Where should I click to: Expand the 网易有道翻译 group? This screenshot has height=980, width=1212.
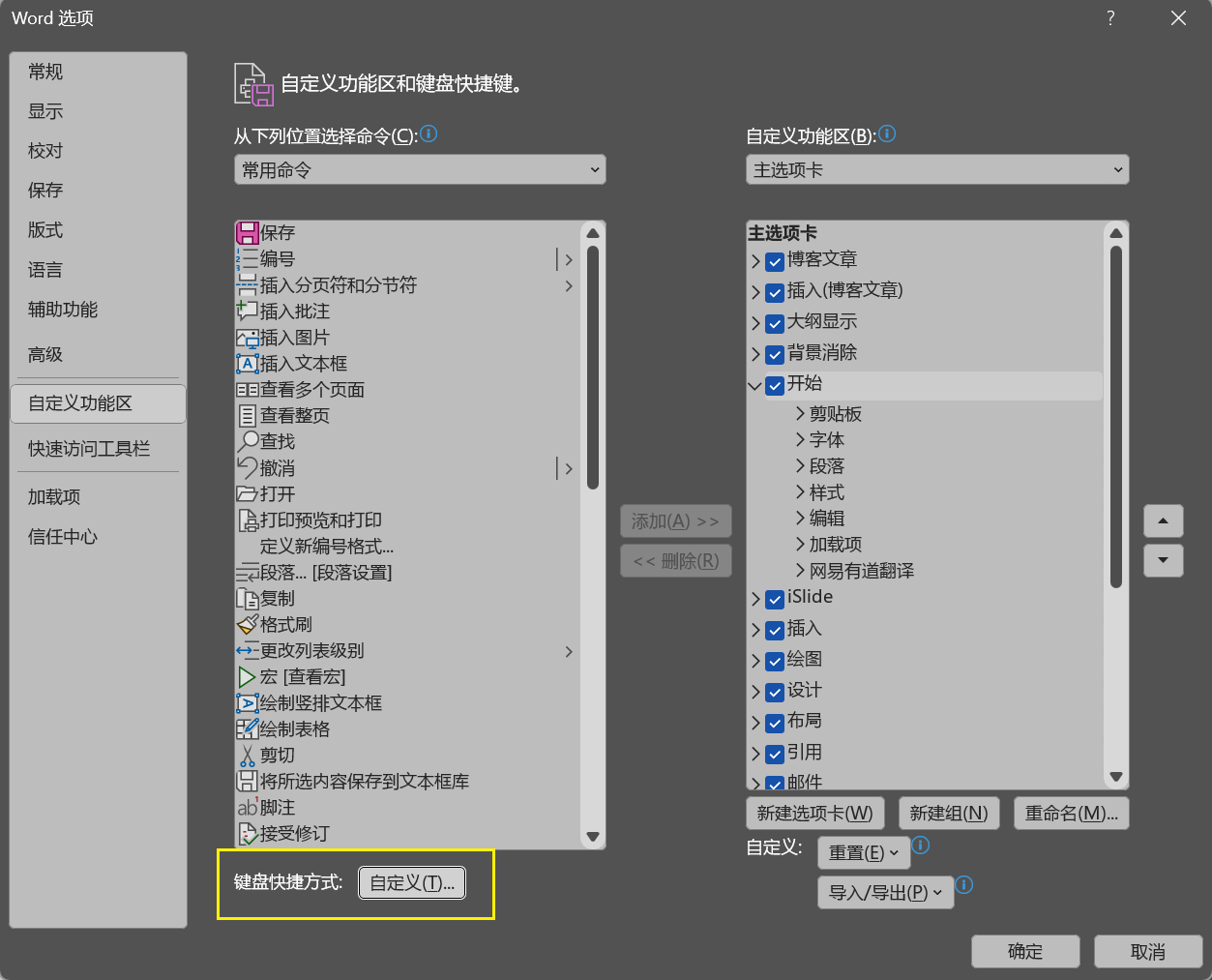pyautogui.click(x=800, y=571)
